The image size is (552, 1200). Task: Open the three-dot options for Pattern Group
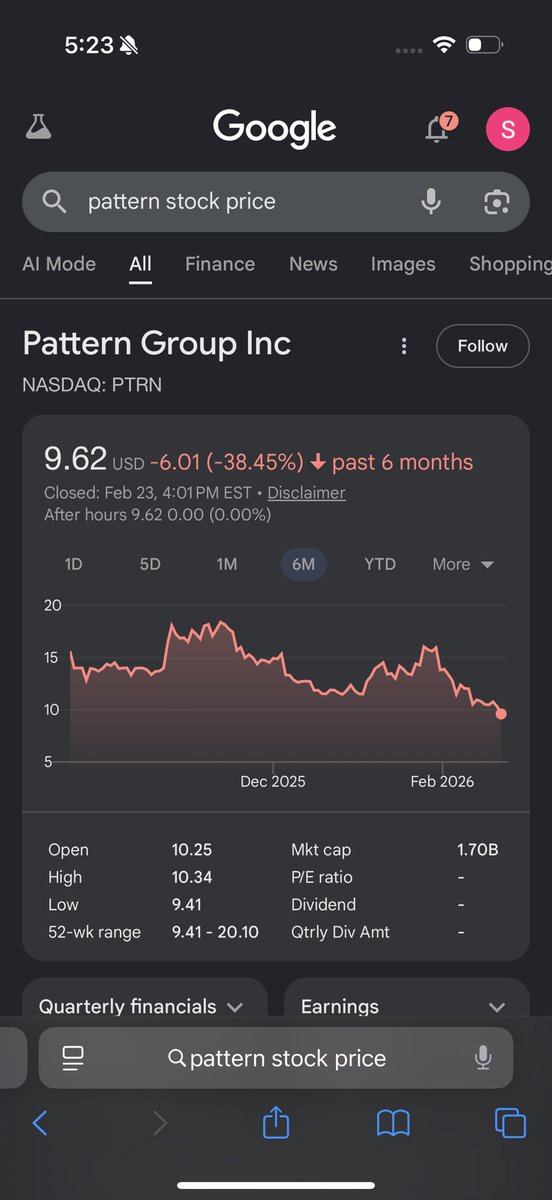(404, 346)
